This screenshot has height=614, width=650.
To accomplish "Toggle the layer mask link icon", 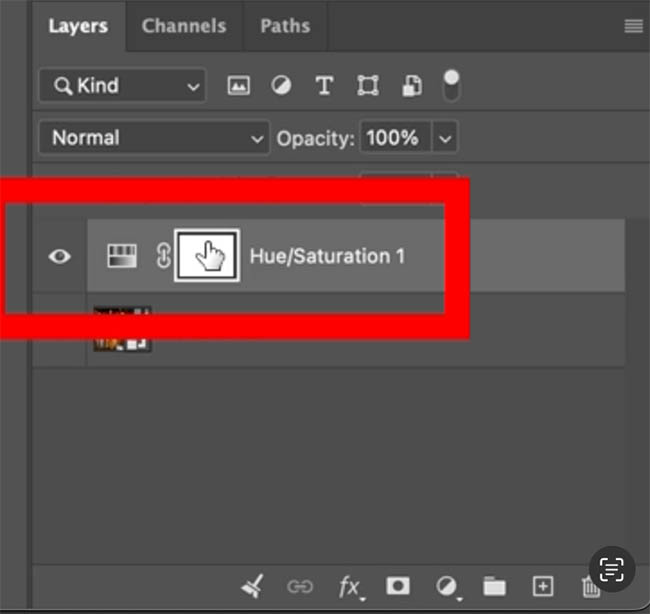I will (x=163, y=256).
